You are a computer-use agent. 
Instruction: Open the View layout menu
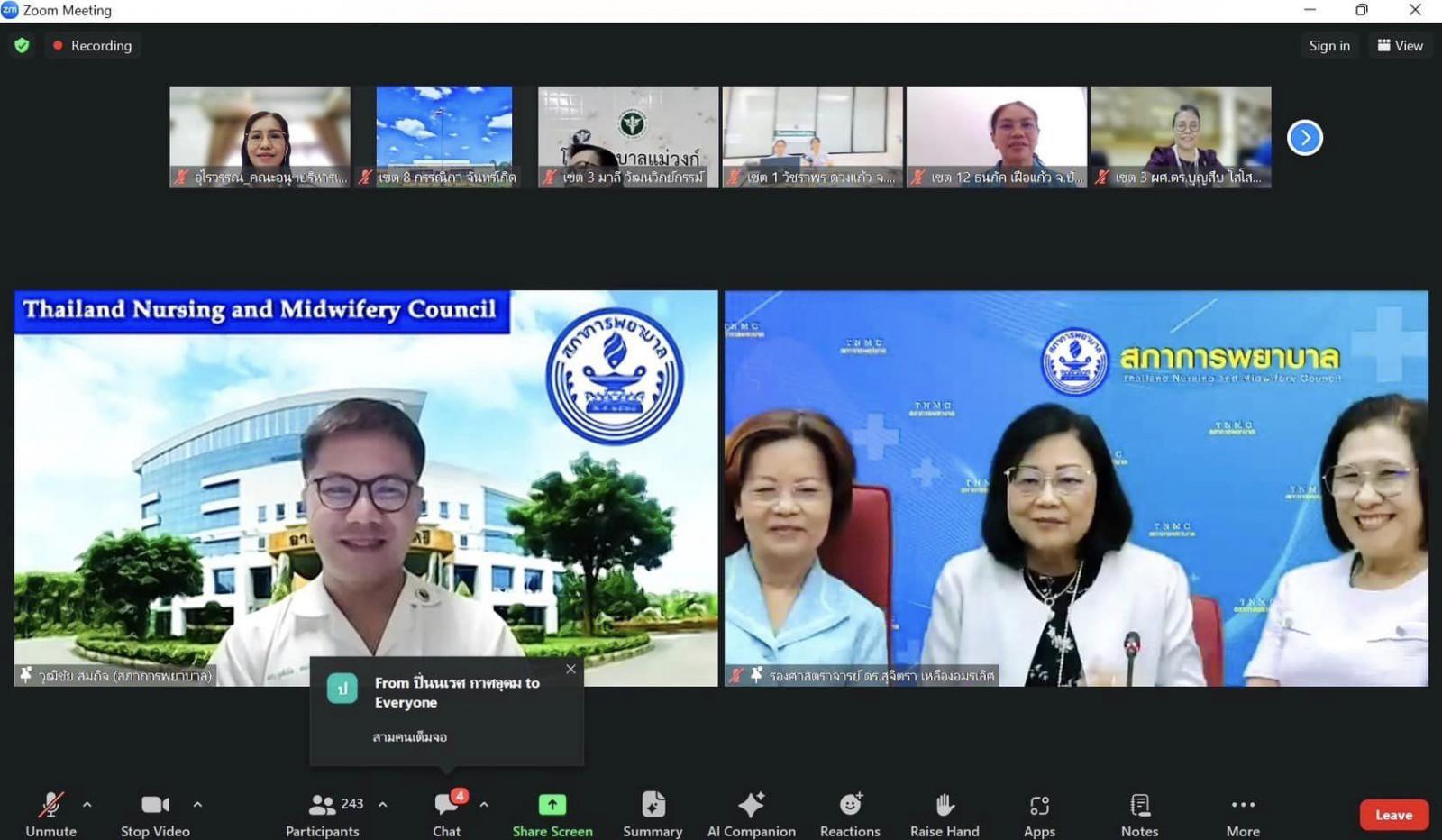pyautogui.click(x=1400, y=45)
